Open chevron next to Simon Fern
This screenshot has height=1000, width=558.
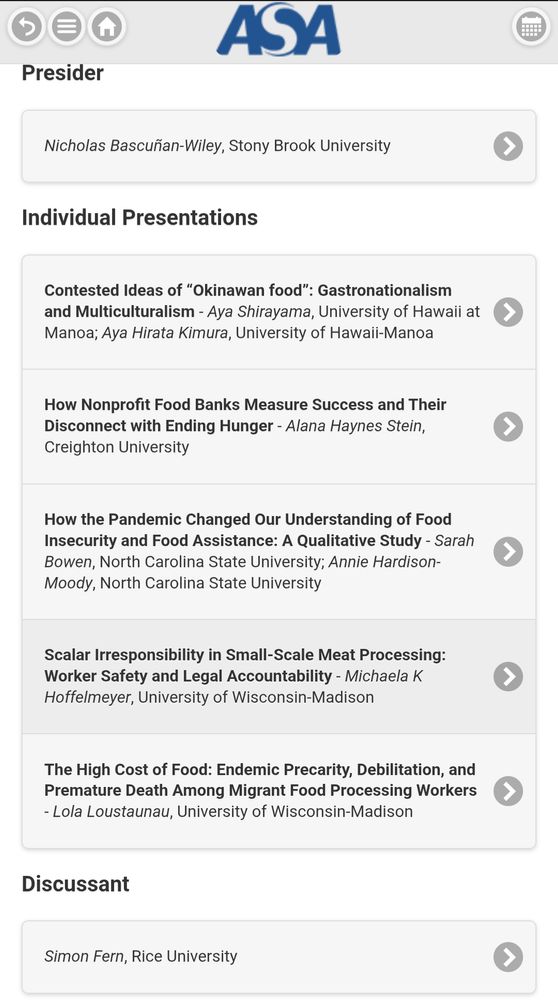point(508,957)
